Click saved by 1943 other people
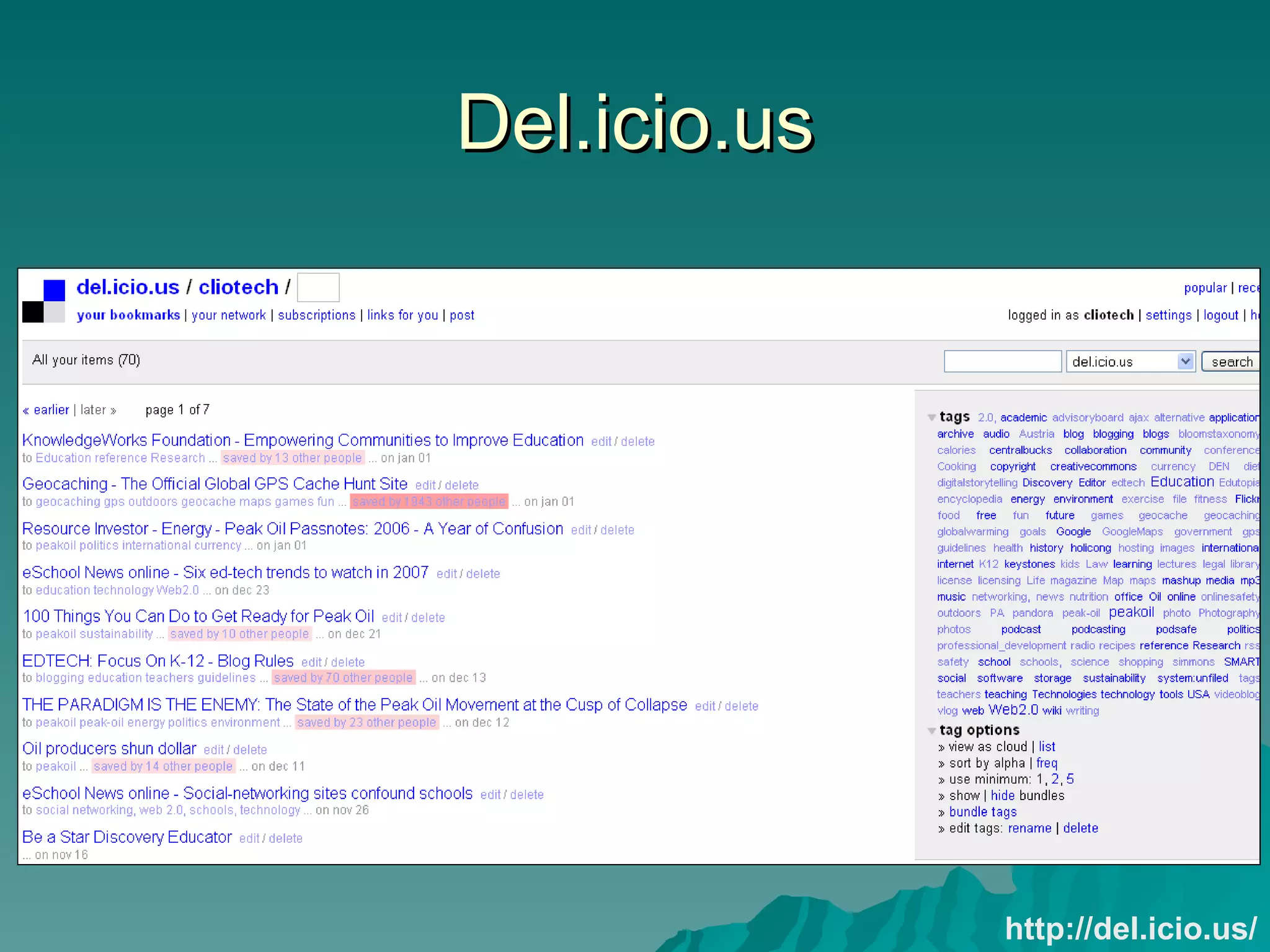1270x952 pixels. (x=429, y=501)
